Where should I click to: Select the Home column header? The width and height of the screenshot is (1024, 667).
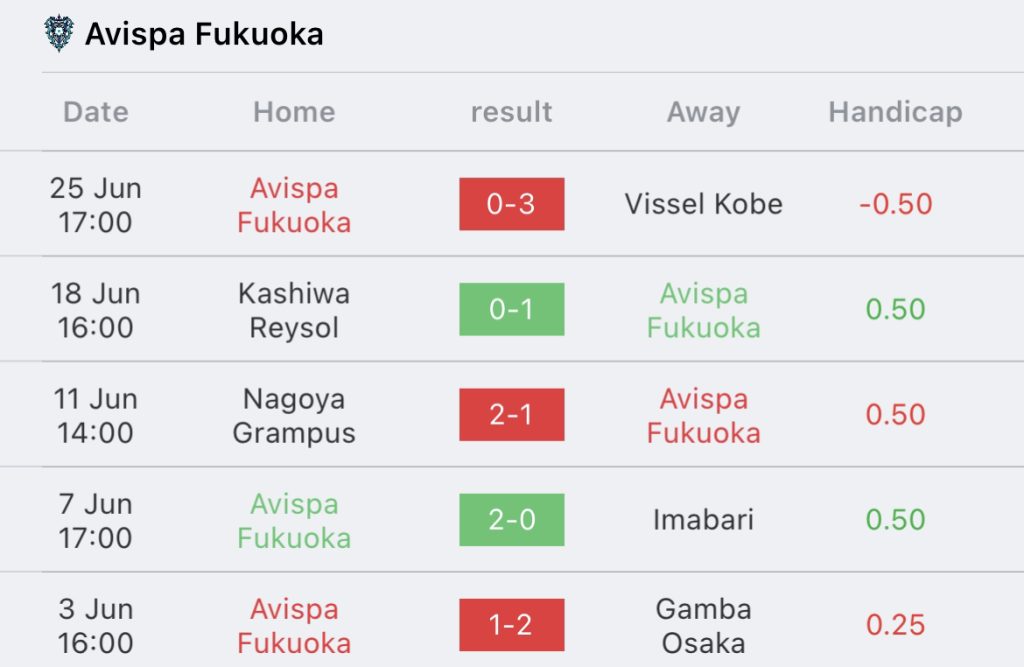[x=294, y=112]
